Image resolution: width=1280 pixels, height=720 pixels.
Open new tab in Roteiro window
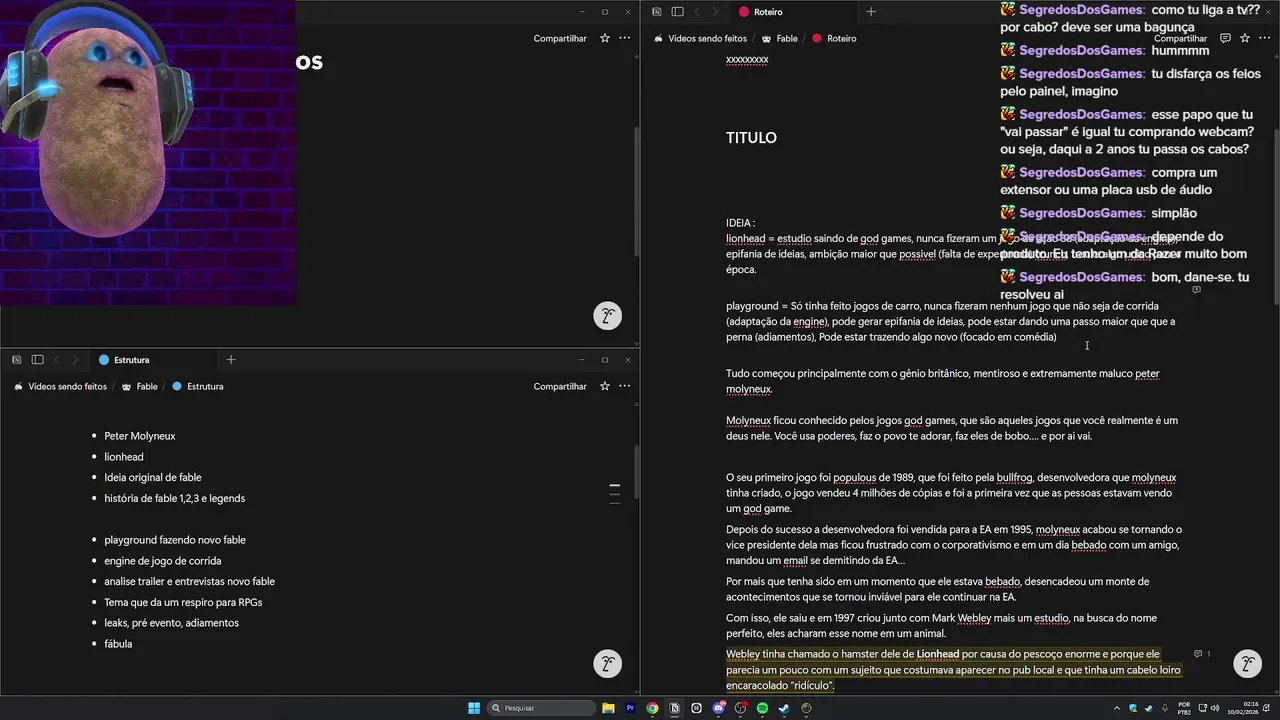click(870, 12)
